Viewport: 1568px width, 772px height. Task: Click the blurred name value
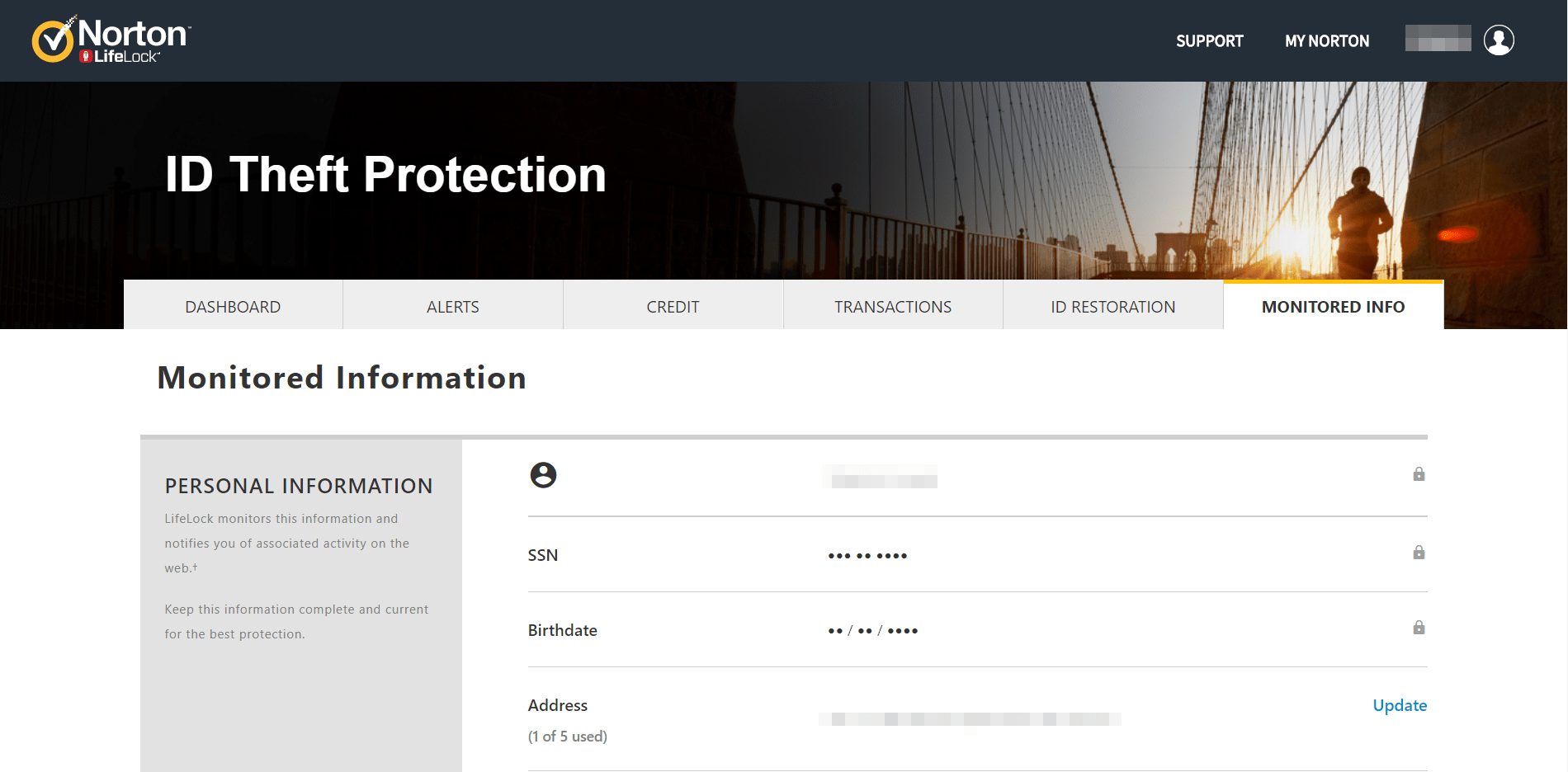coord(880,477)
